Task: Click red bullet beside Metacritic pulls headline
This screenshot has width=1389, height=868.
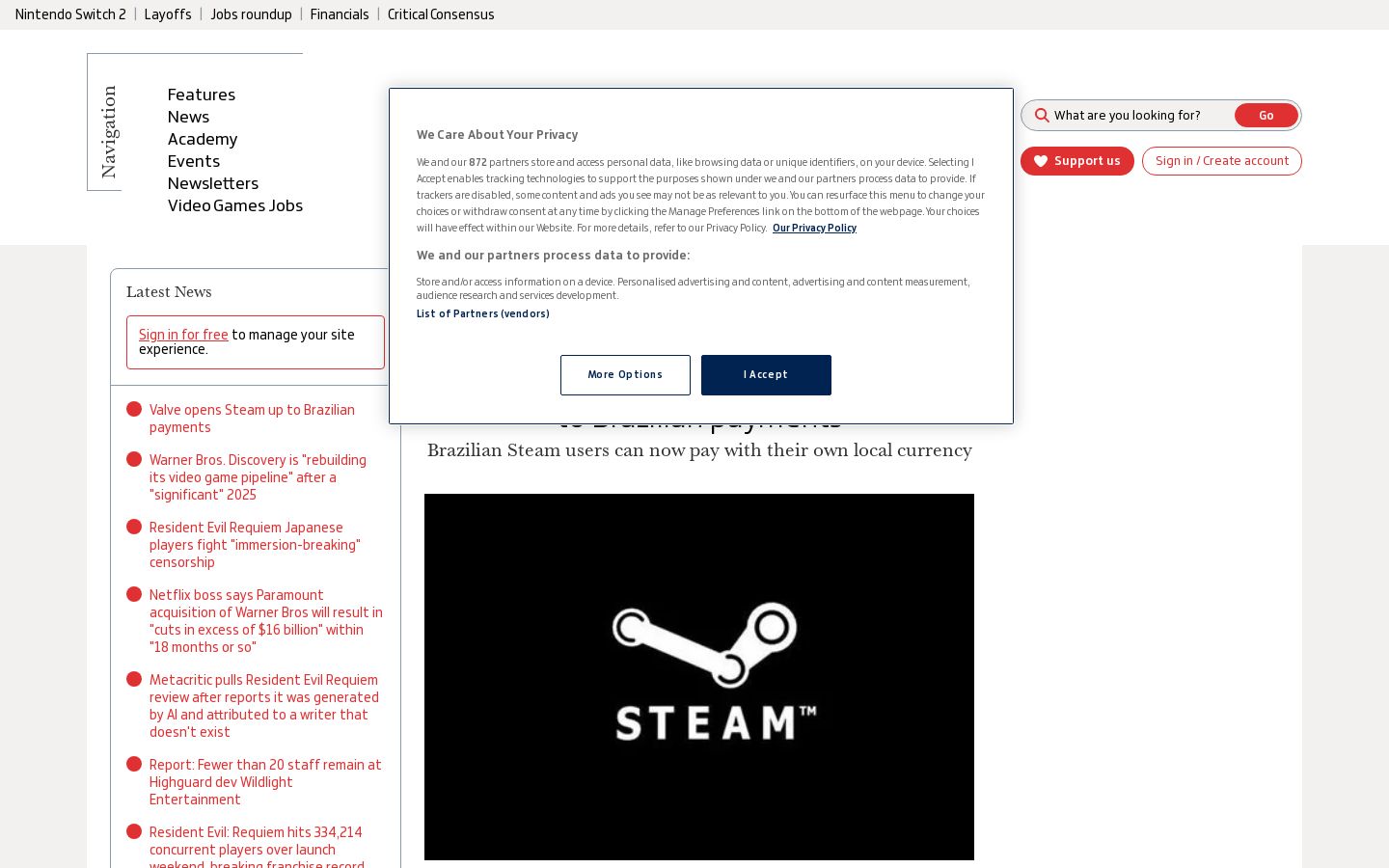Action: pyautogui.click(x=134, y=679)
